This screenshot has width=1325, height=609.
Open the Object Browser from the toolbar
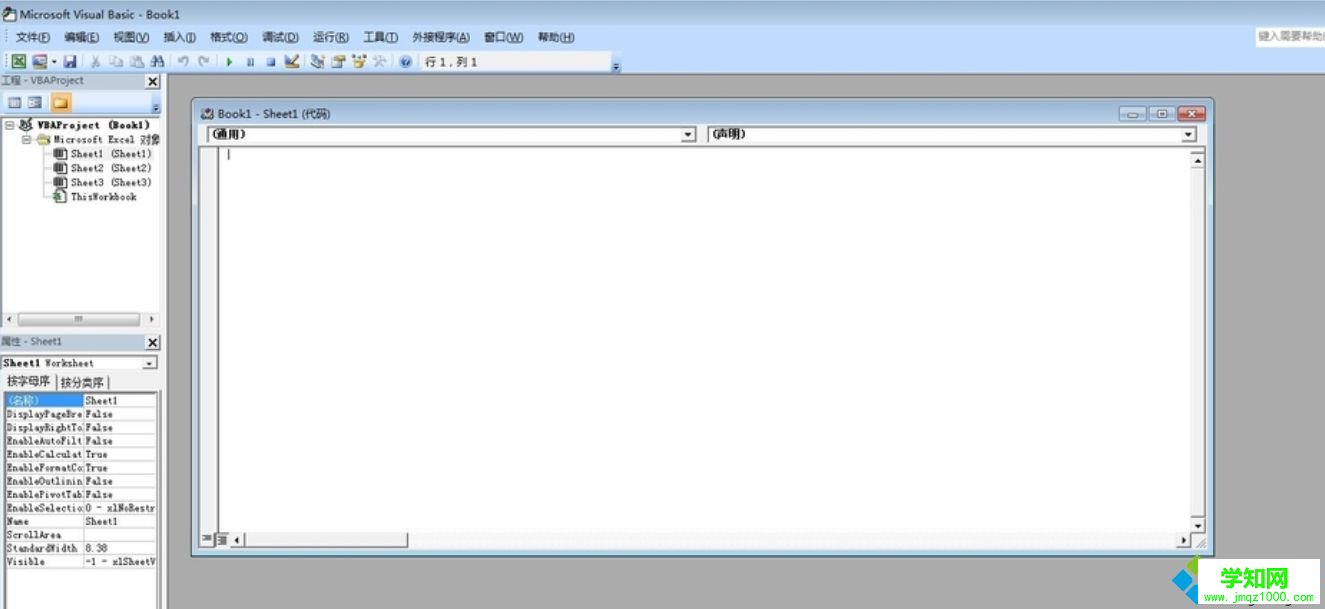[360, 61]
